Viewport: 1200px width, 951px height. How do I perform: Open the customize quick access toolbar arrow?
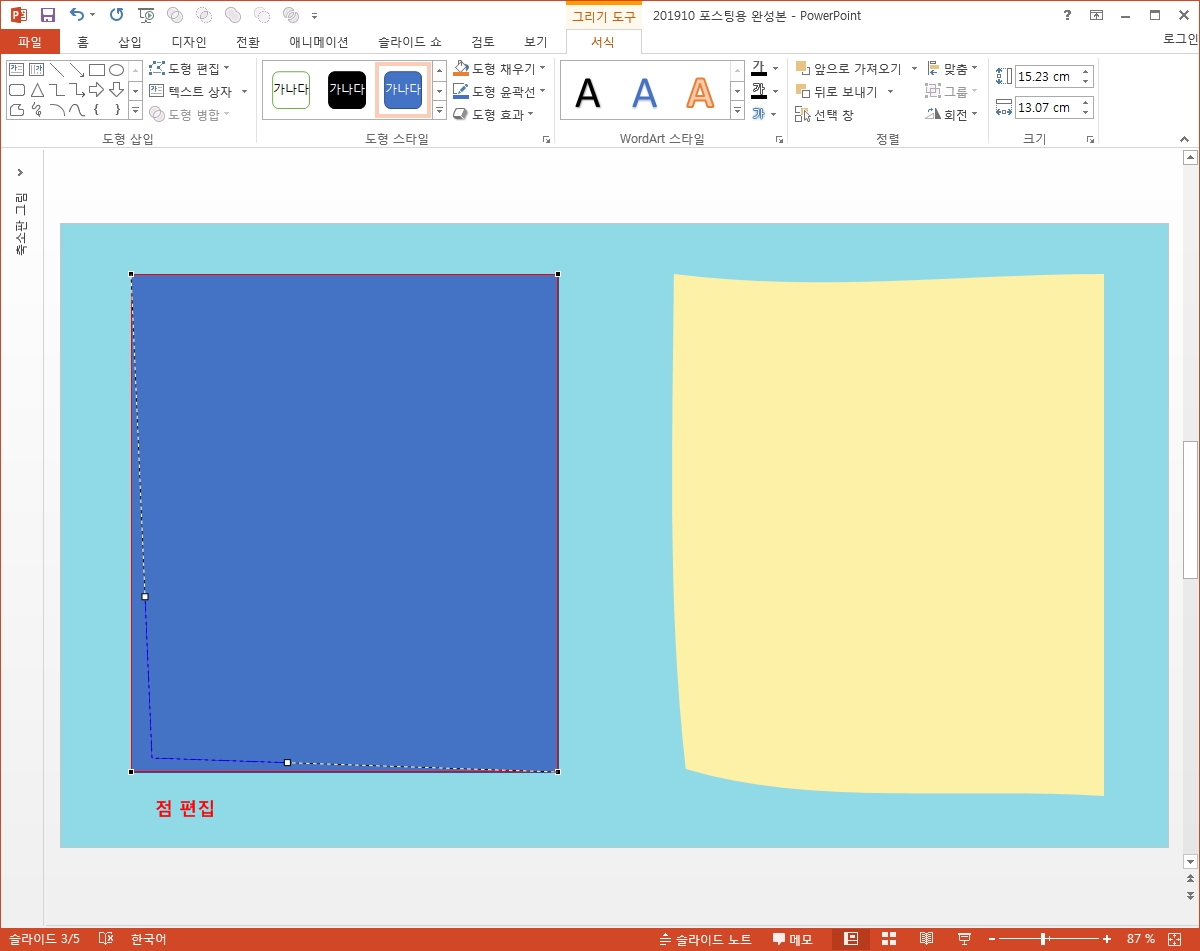315,16
